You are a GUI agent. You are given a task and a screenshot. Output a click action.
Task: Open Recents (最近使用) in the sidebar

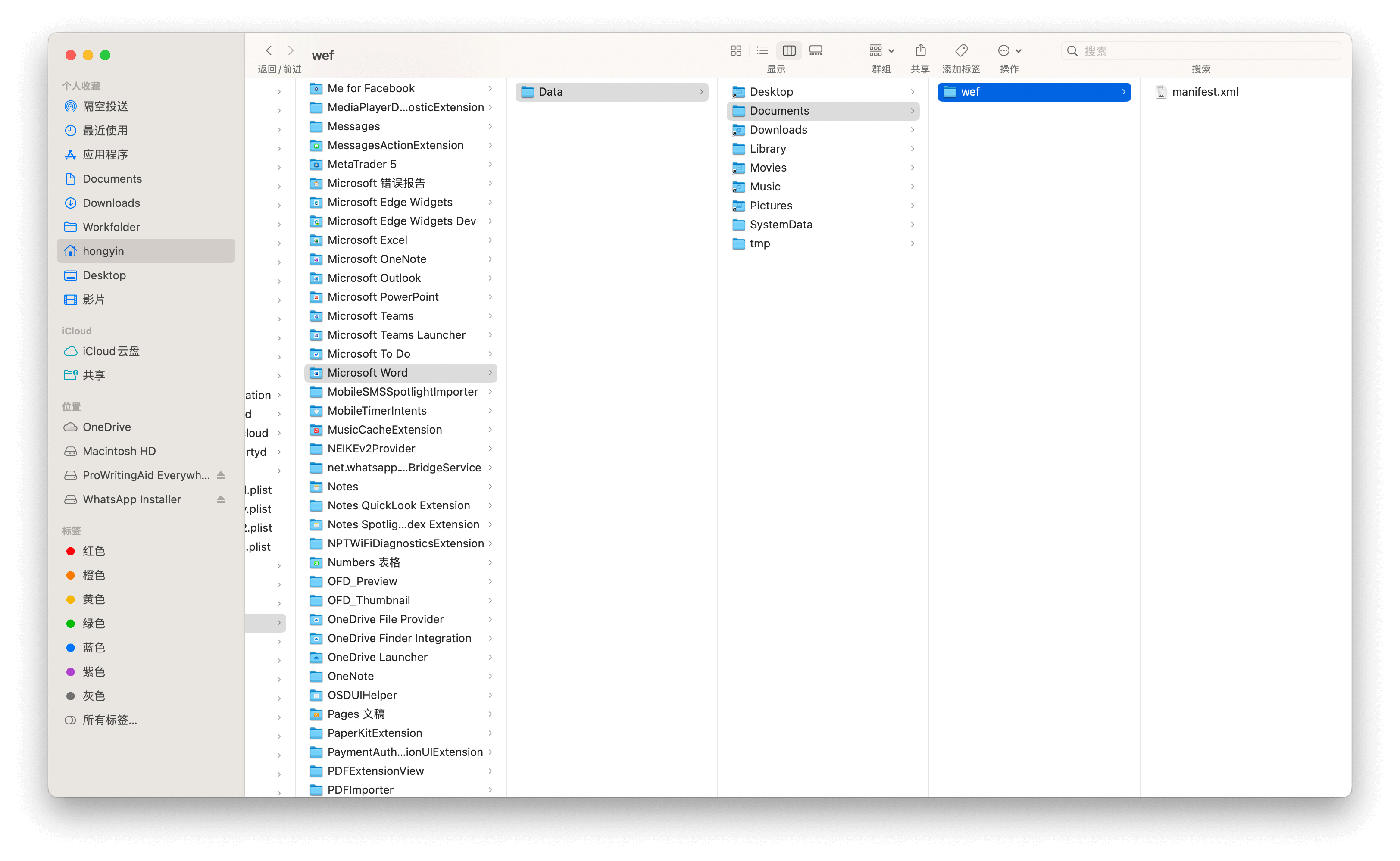click(x=146, y=131)
